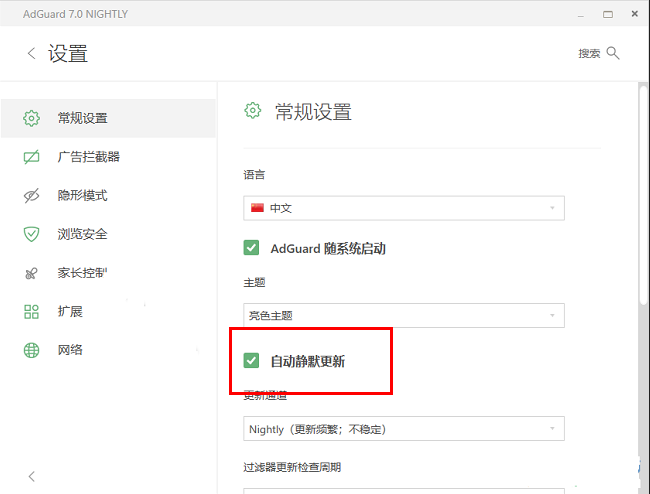650x494 pixels.
Task: Click the 搜索 search label
Action: coord(589,53)
